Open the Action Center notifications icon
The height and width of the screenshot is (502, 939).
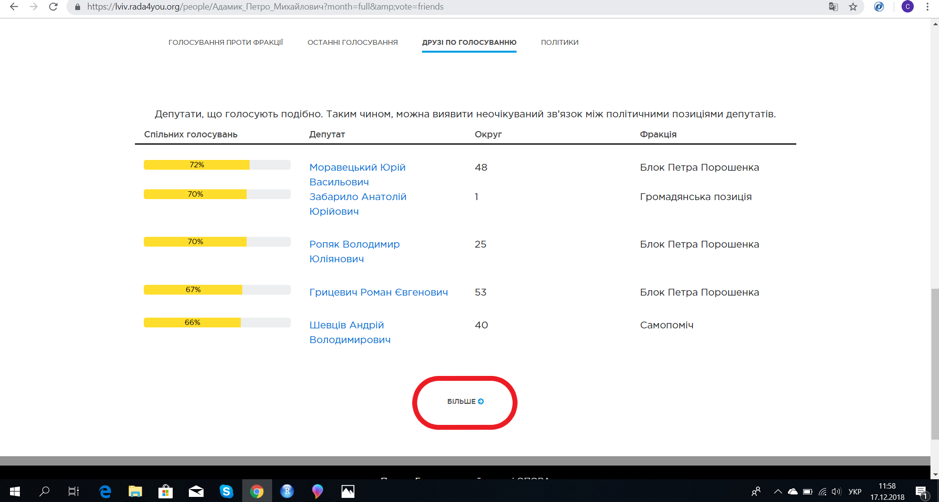(x=923, y=492)
